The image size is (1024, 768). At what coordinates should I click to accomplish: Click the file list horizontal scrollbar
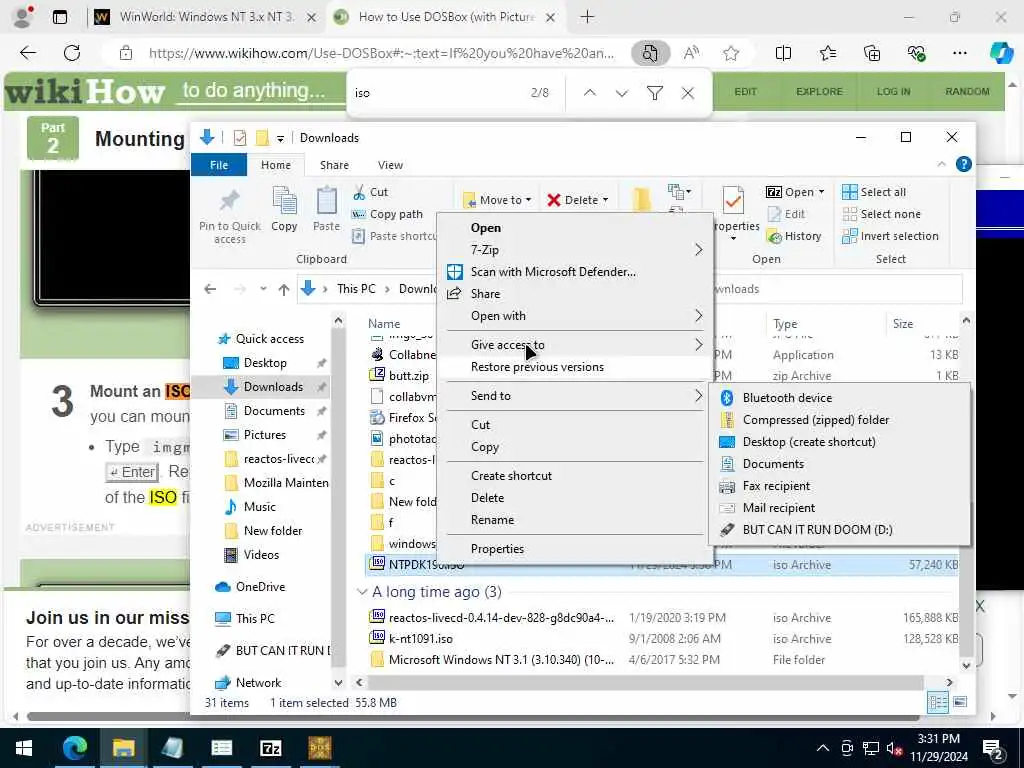point(645,682)
